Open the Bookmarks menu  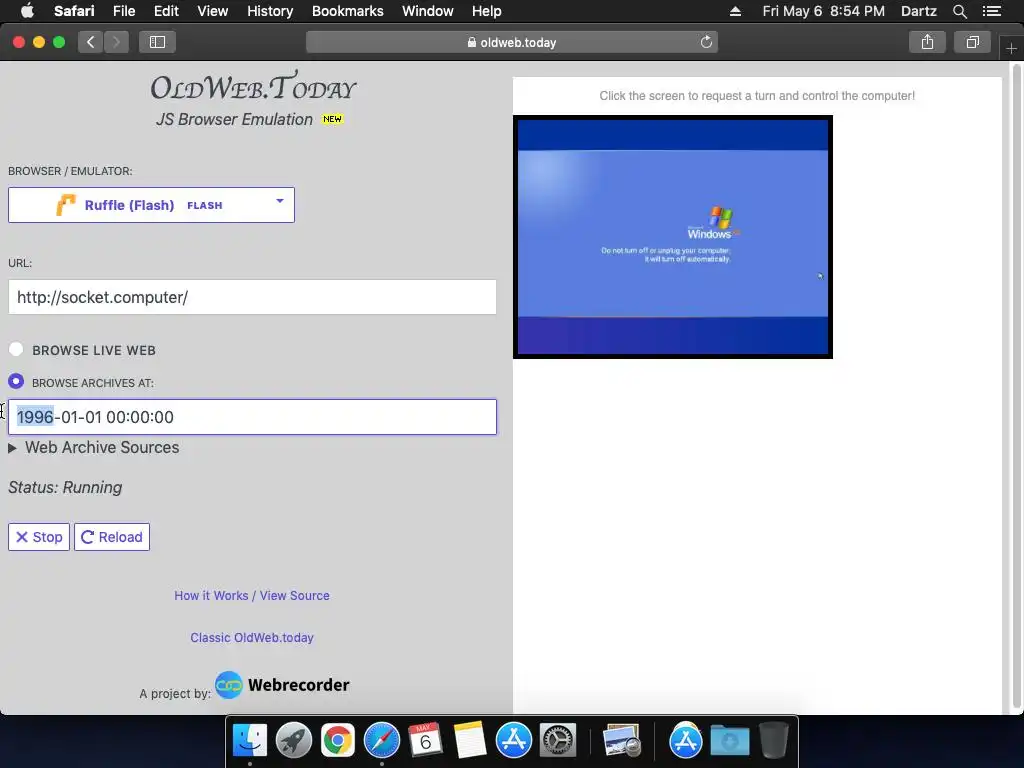point(347,11)
